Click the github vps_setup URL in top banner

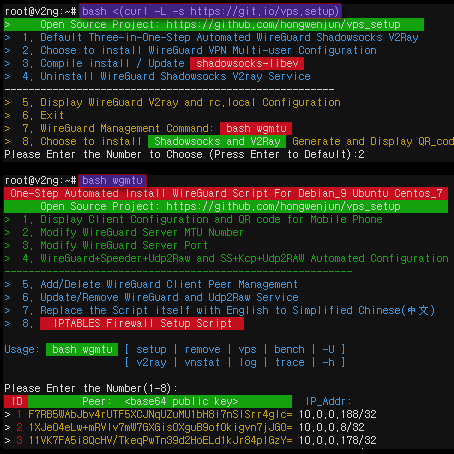tap(283, 24)
